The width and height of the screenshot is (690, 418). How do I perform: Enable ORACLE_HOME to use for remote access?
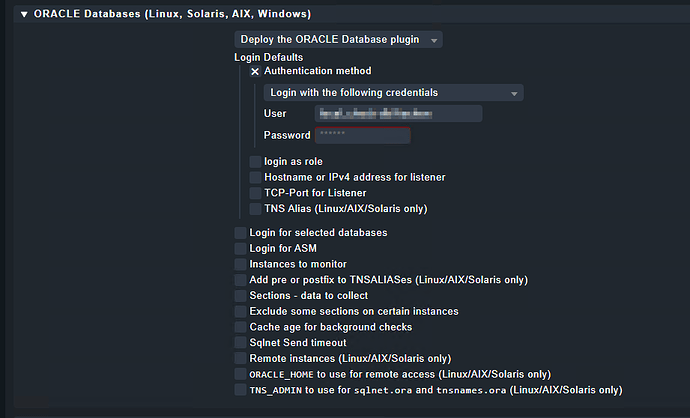240,374
